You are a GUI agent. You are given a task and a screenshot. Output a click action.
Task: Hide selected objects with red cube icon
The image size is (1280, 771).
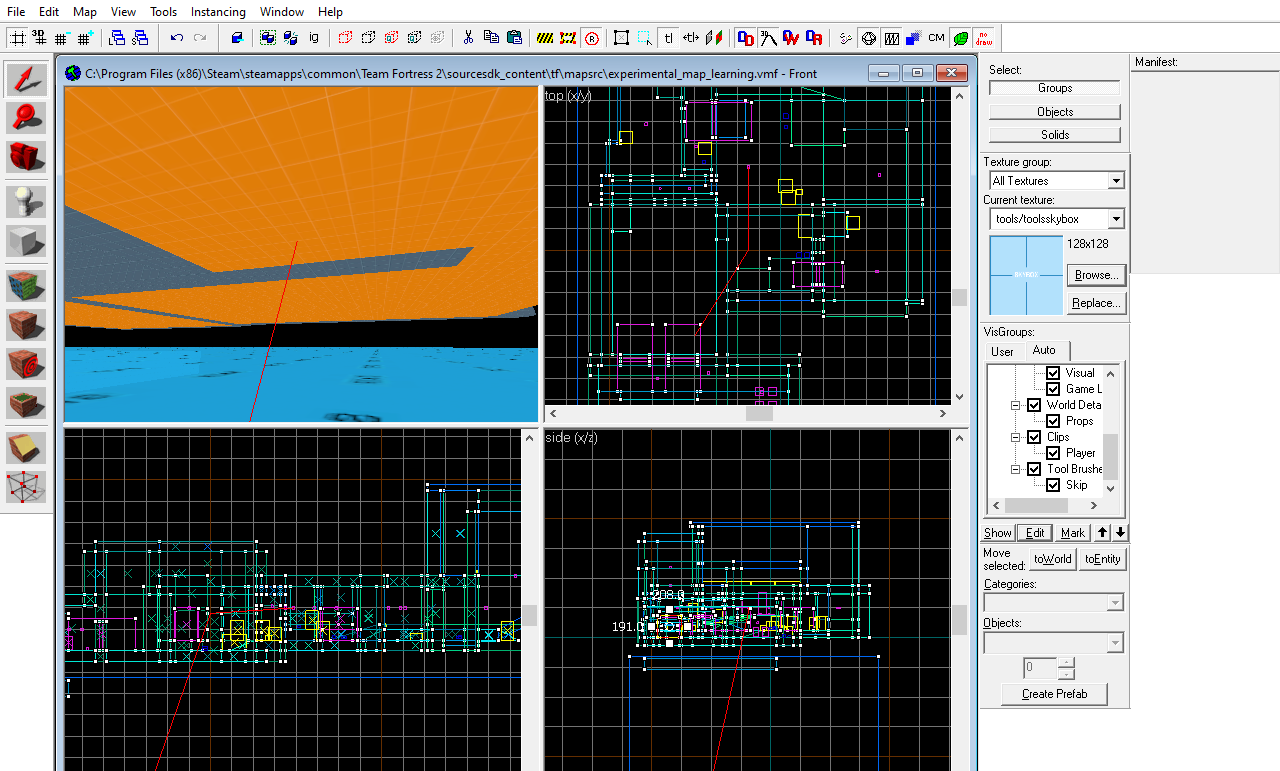[346, 38]
